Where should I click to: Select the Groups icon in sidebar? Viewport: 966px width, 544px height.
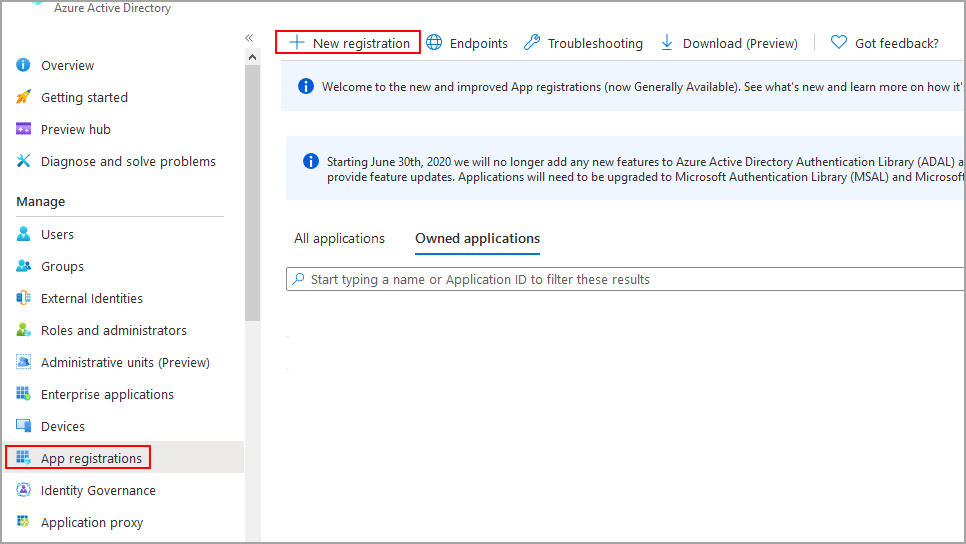tap(23, 266)
